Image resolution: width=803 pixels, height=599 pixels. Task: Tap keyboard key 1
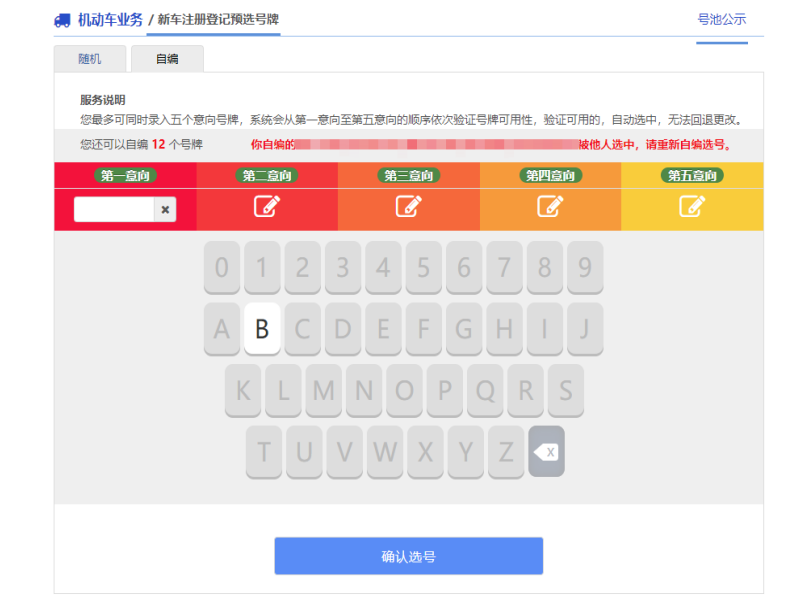(262, 267)
